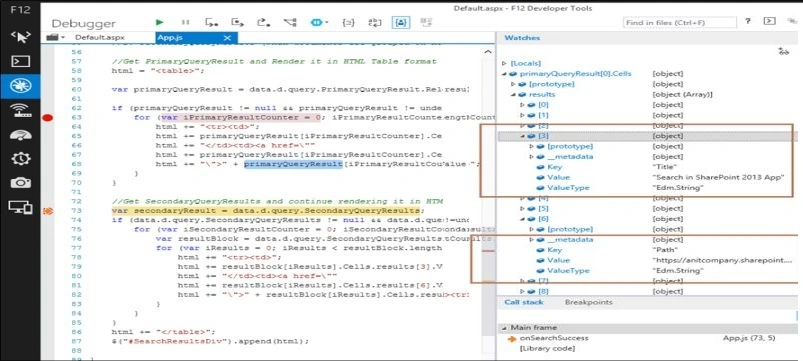Open the UI Responsiveness gauge icon

tap(20, 135)
